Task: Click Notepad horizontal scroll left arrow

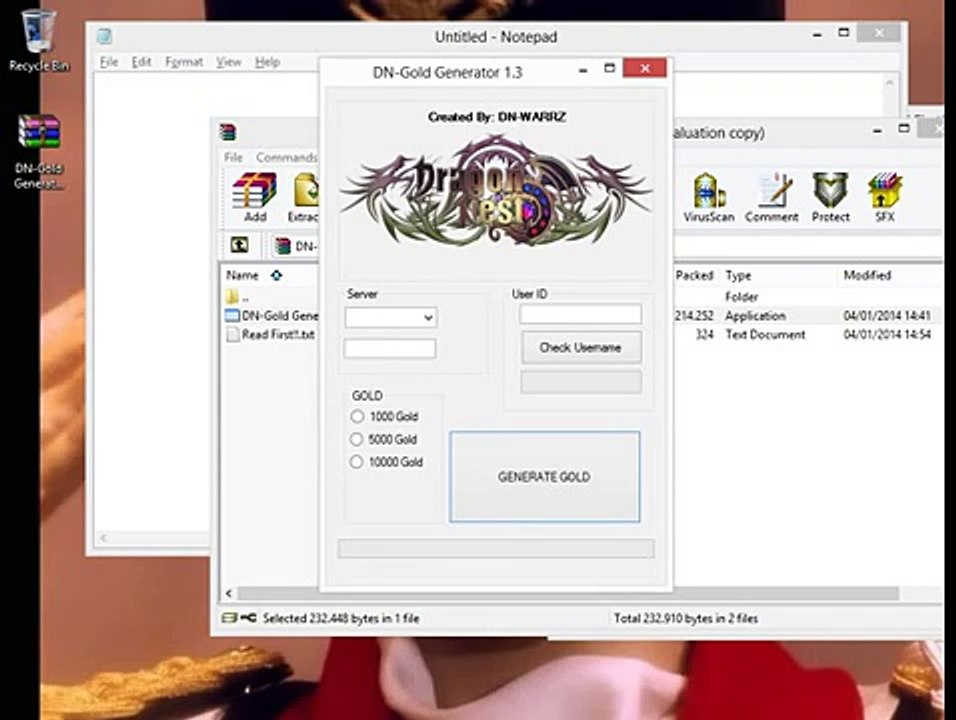Action: [103, 537]
